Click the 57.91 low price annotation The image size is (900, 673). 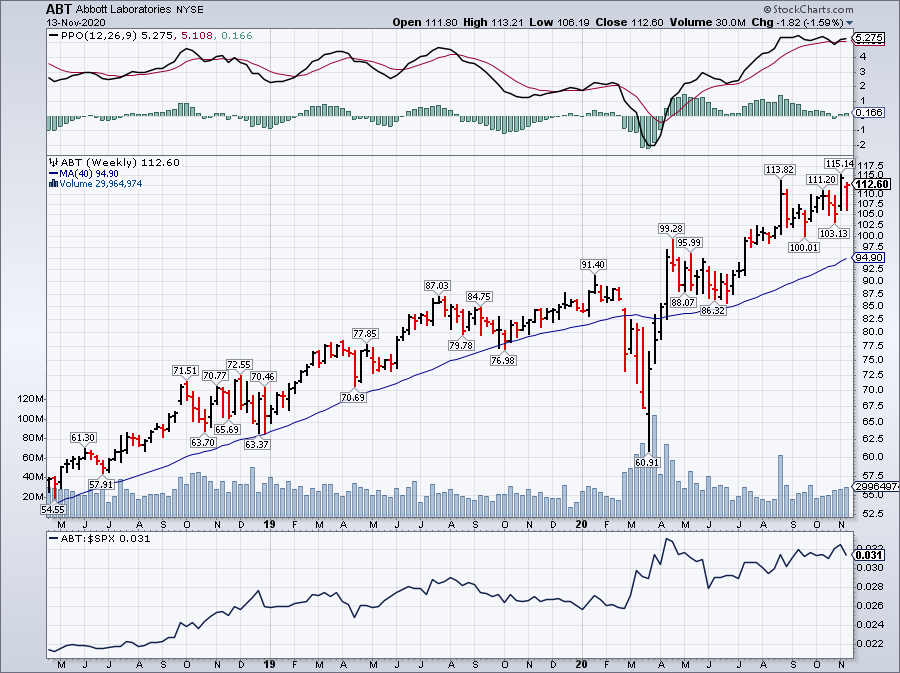(101, 485)
